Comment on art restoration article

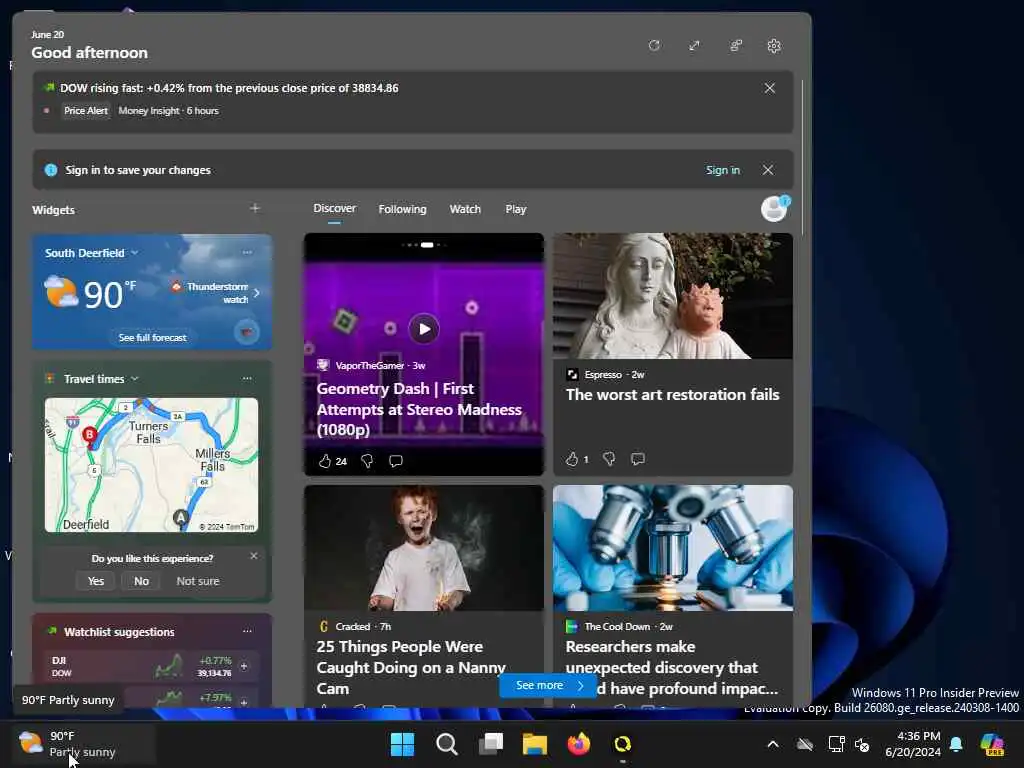(x=638, y=459)
